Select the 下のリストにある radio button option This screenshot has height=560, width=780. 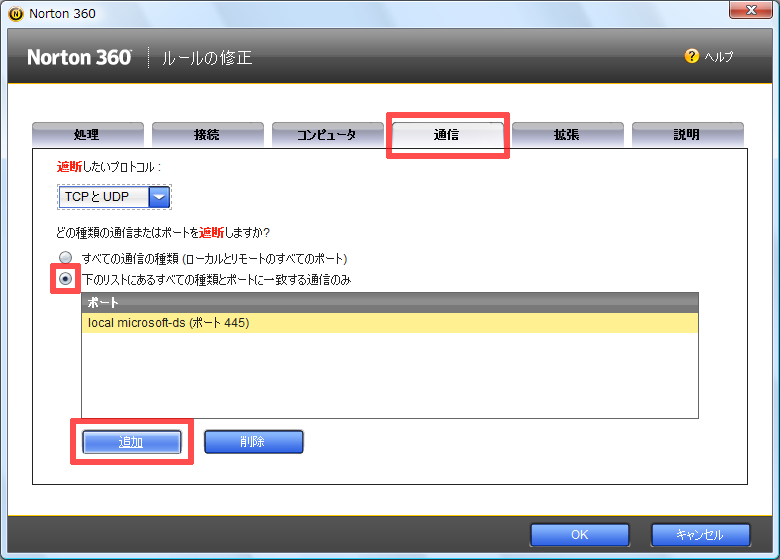tap(66, 280)
